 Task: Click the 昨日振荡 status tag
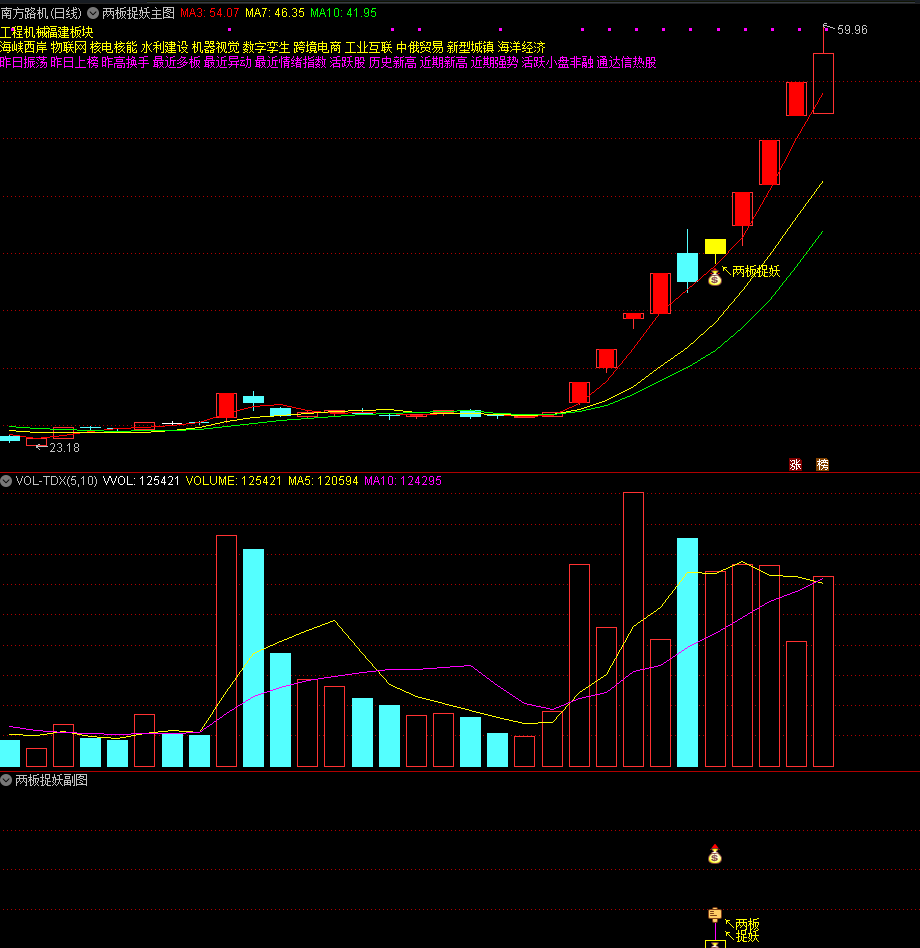click(x=24, y=62)
